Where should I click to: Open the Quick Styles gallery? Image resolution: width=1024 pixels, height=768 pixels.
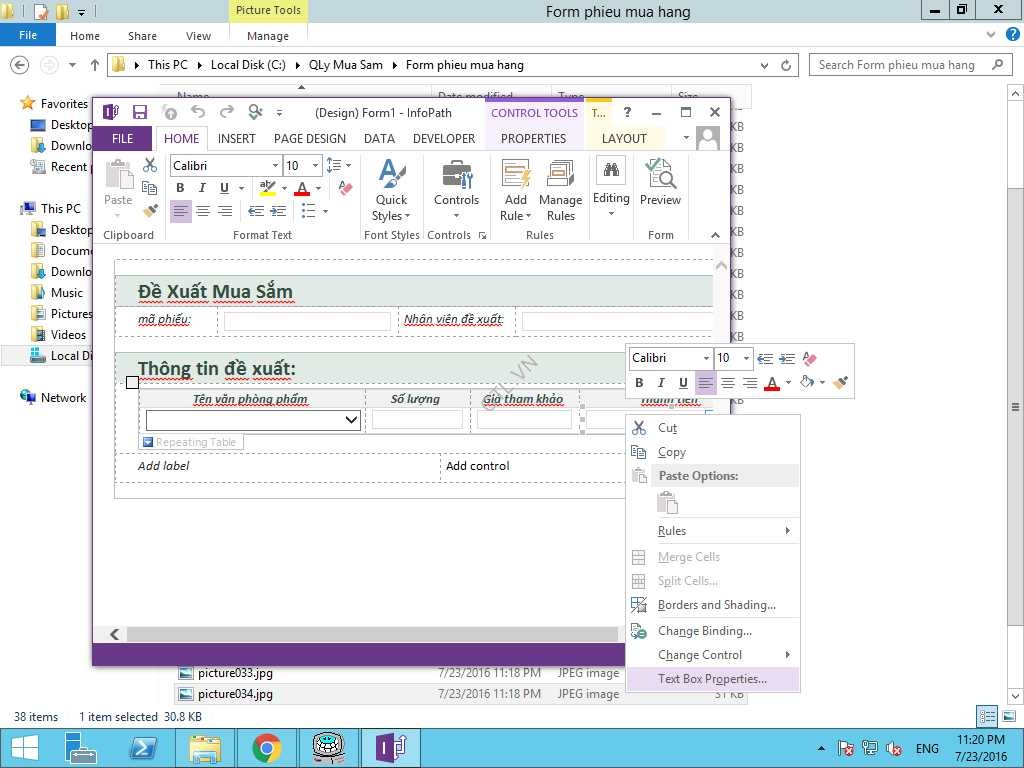click(x=391, y=191)
